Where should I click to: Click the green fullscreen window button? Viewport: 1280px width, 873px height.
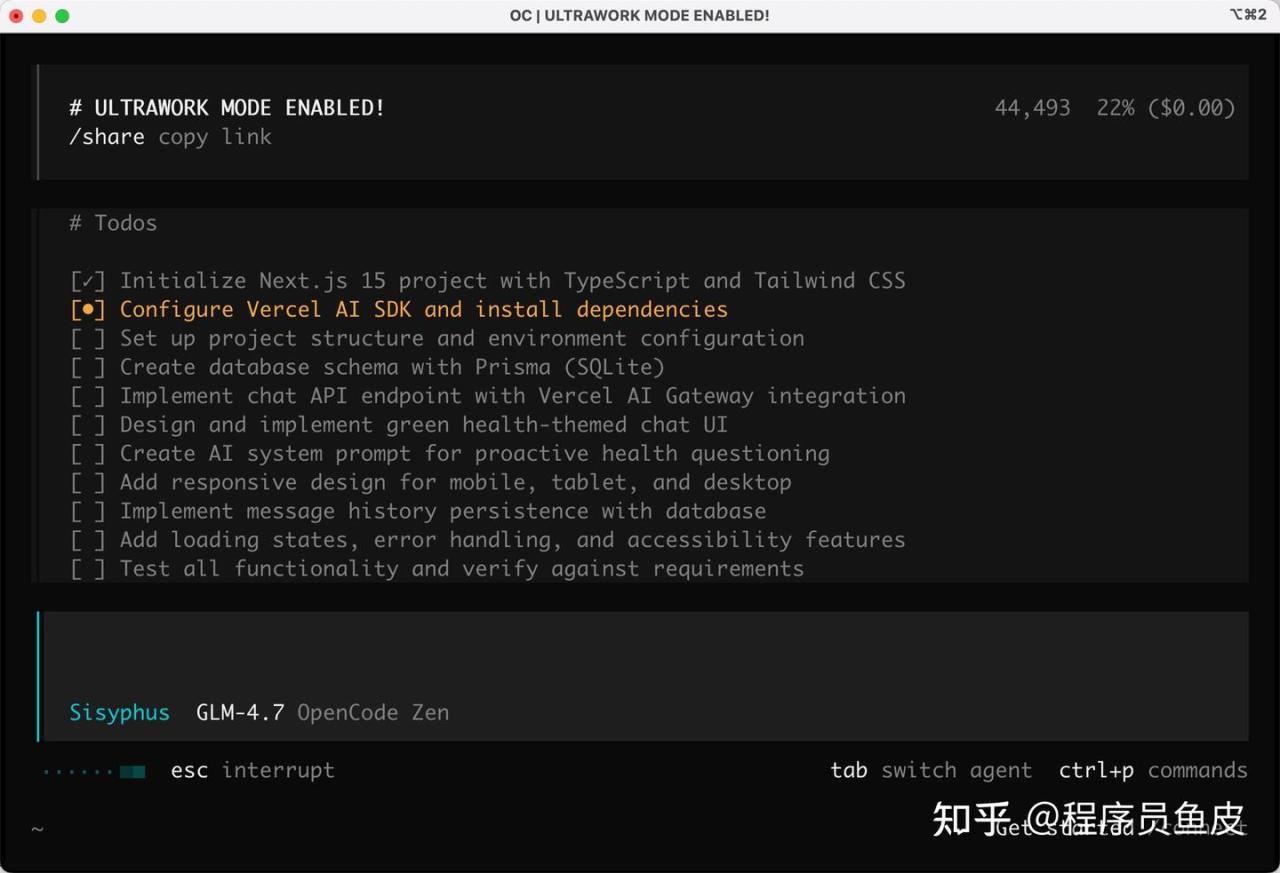(x=62, y=16)
